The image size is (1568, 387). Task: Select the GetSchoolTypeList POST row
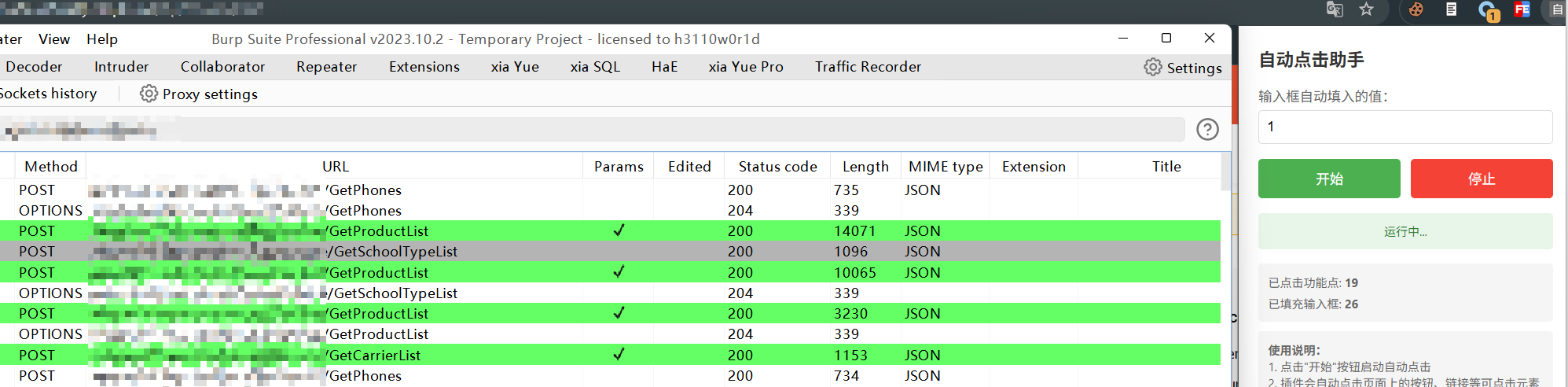[x=393, y=252]
